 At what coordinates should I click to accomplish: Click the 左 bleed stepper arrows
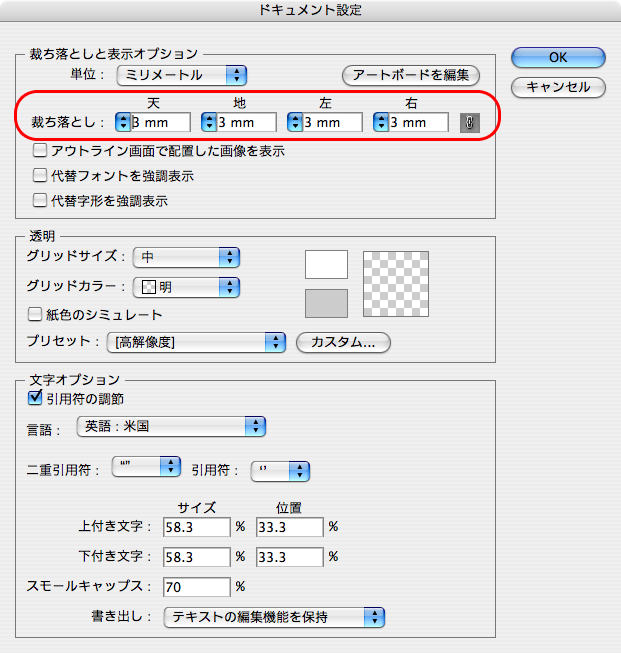[x=295, y=122]
